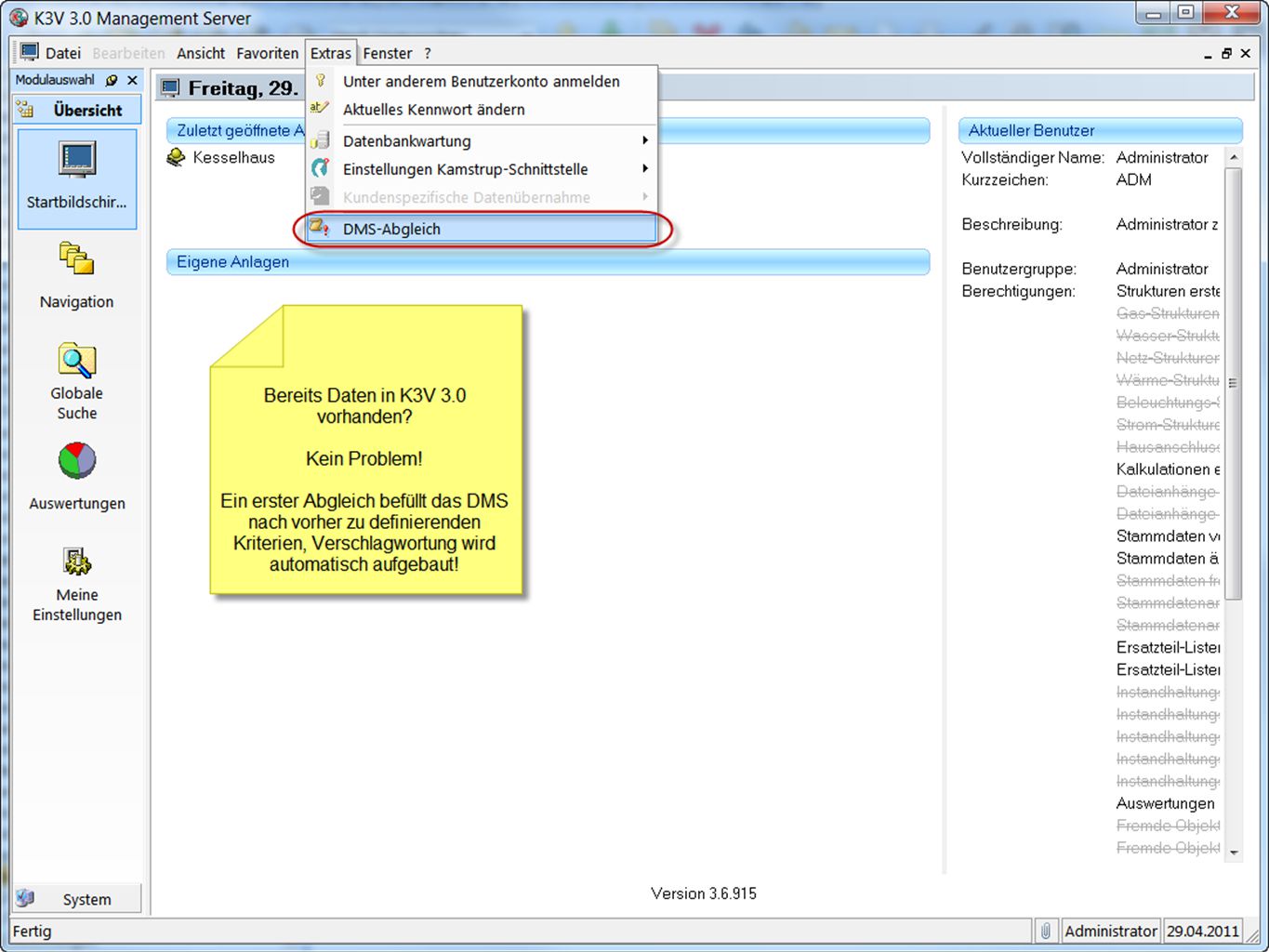Click the Aktueller Benutzer header
Screen dimensions: 1269x952
point(1101,130)
